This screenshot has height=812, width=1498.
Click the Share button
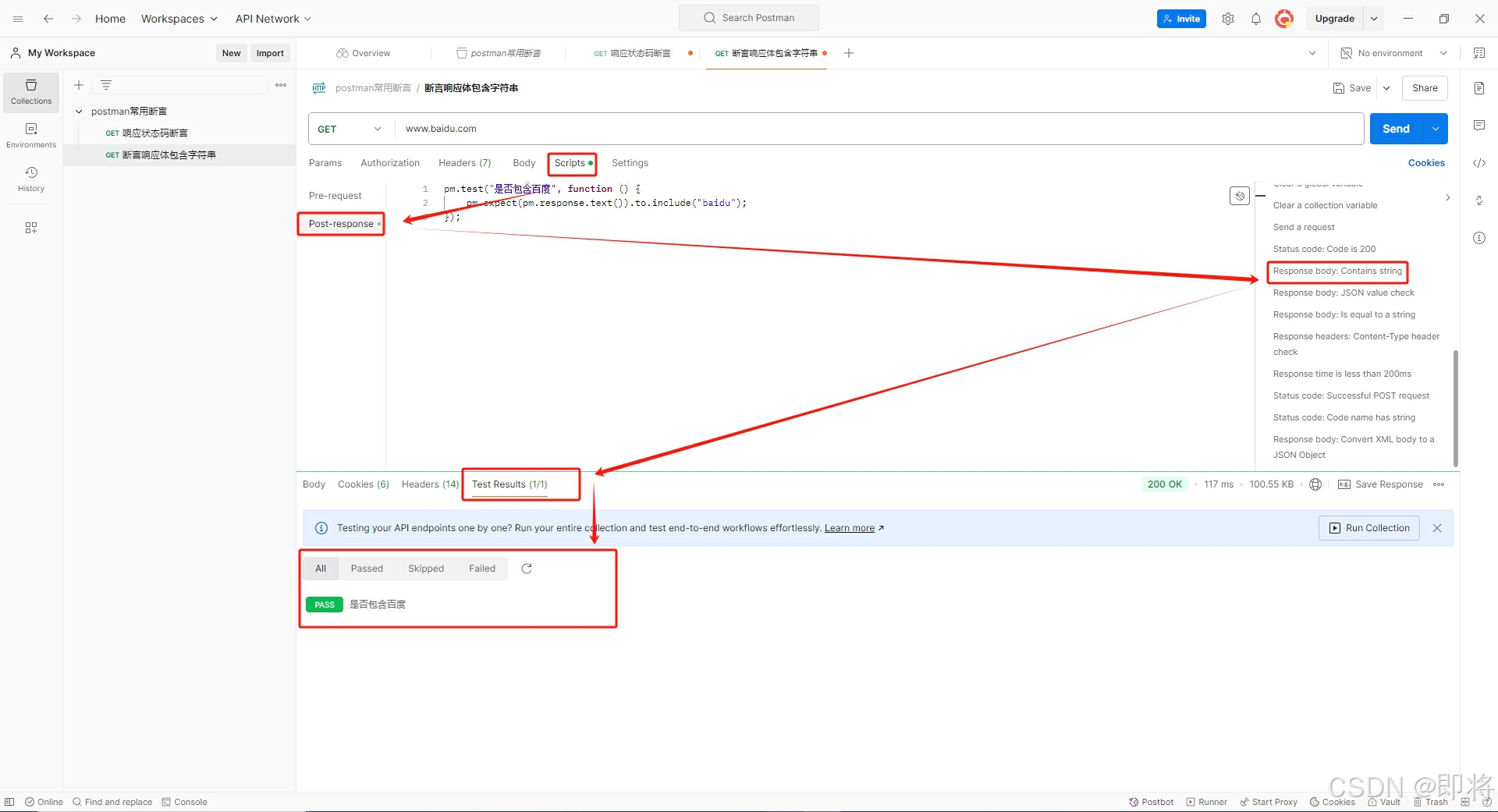click(x=1425, y=88)
